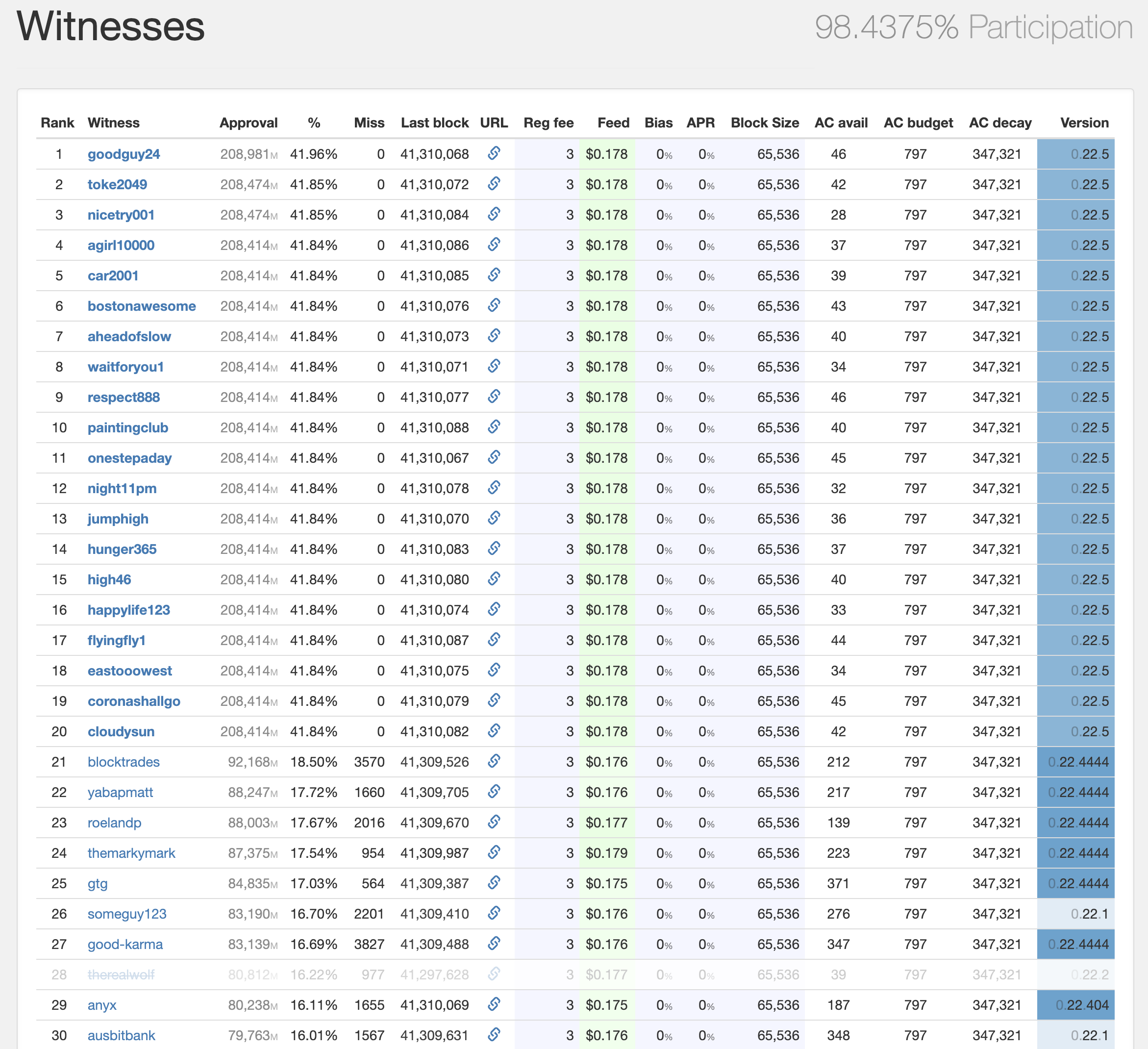Click the green $0.179 feed cell
Image resolution: width=1148 pixels, height=1049 pixels.
(606, 853)
